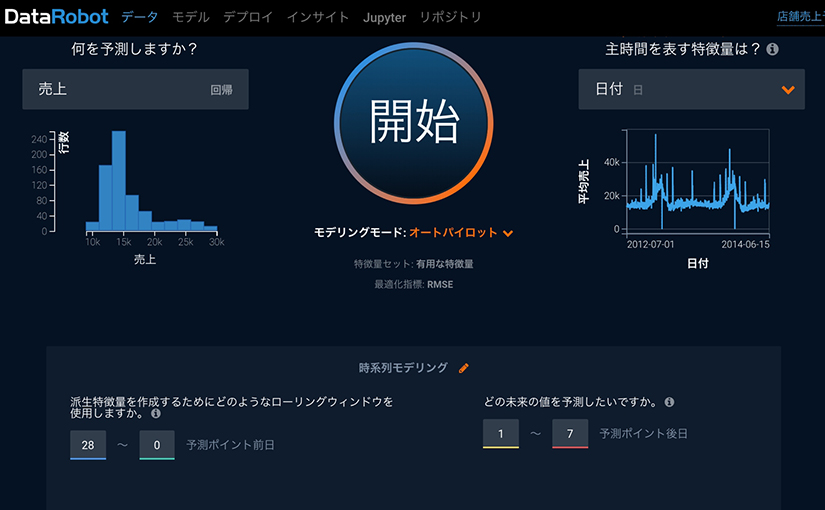This screenshot has width=825, height=510.
Task: Click the 予測ポイント前日 label
Action: coord(230,445)
